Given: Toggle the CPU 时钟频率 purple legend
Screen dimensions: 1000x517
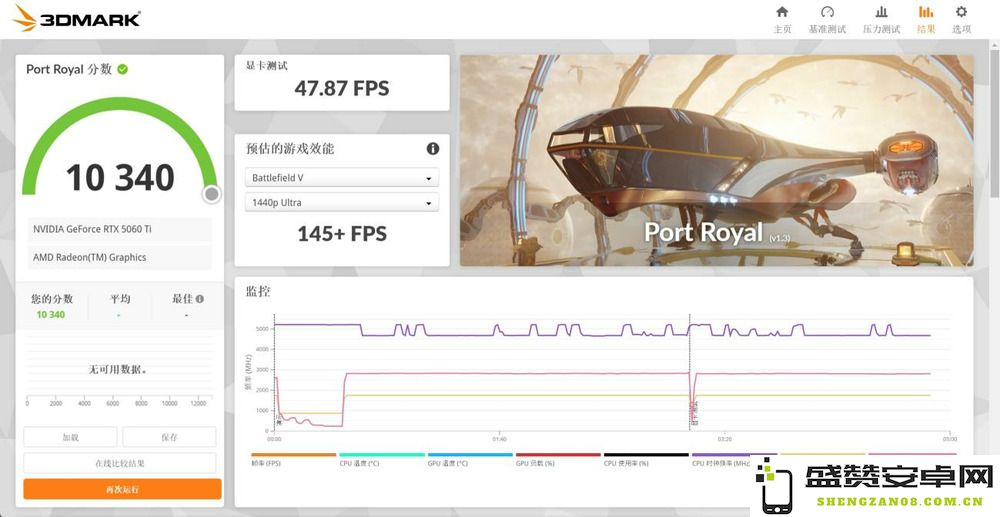Looking at the screenshot, I should click(x=733, y=459).
